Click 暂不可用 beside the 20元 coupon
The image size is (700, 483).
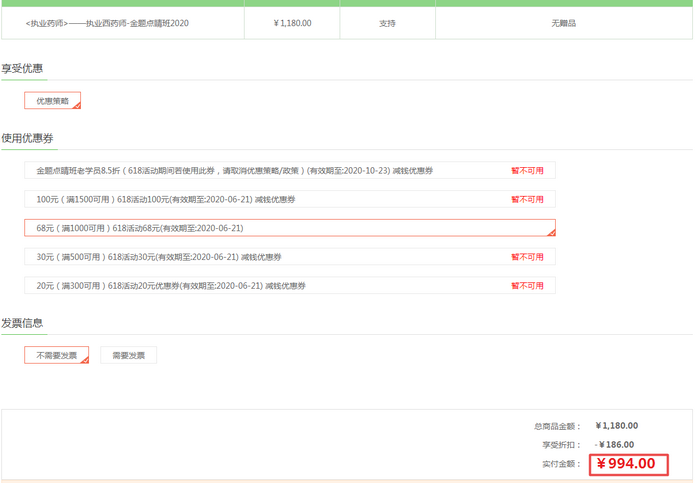(527, 286)
